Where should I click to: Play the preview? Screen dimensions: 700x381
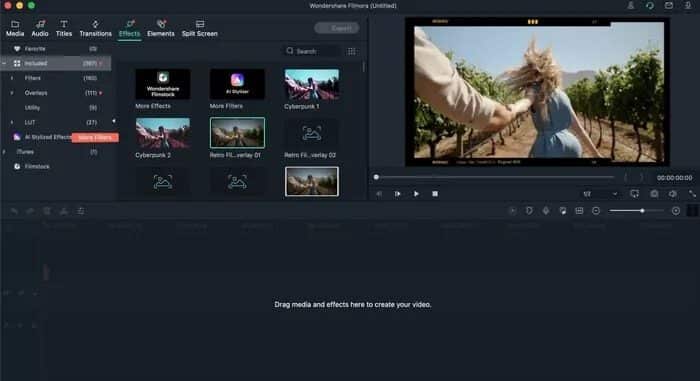point(416,194)
